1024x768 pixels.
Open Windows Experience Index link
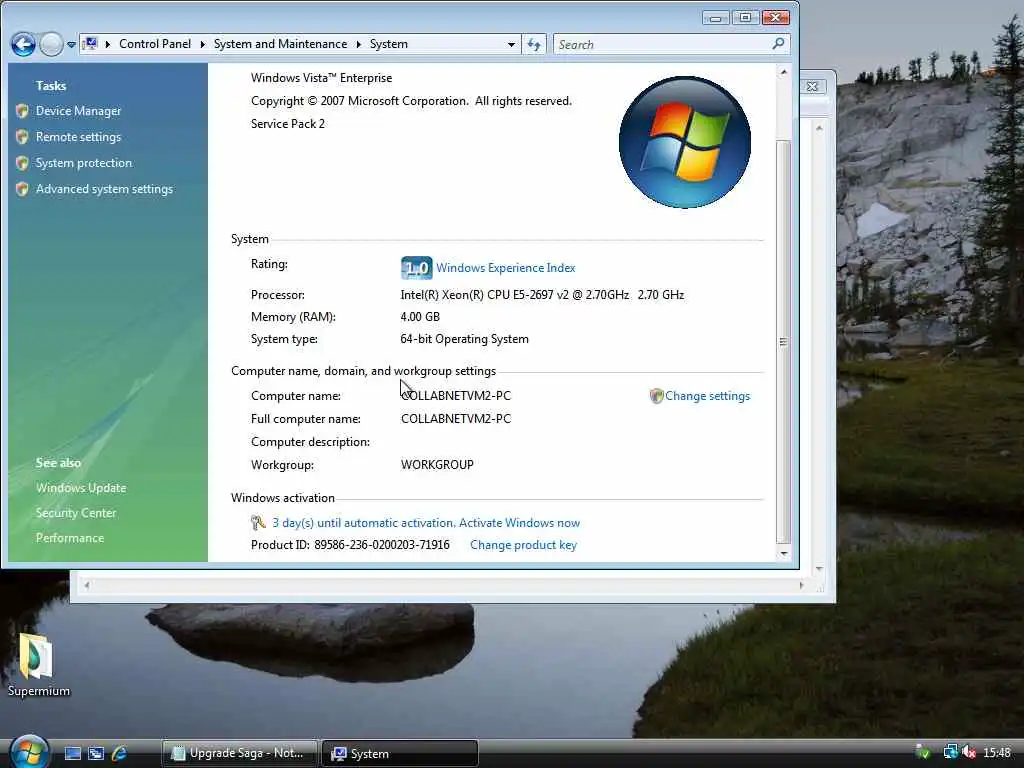pyautogui.click(x=505, y=268)
